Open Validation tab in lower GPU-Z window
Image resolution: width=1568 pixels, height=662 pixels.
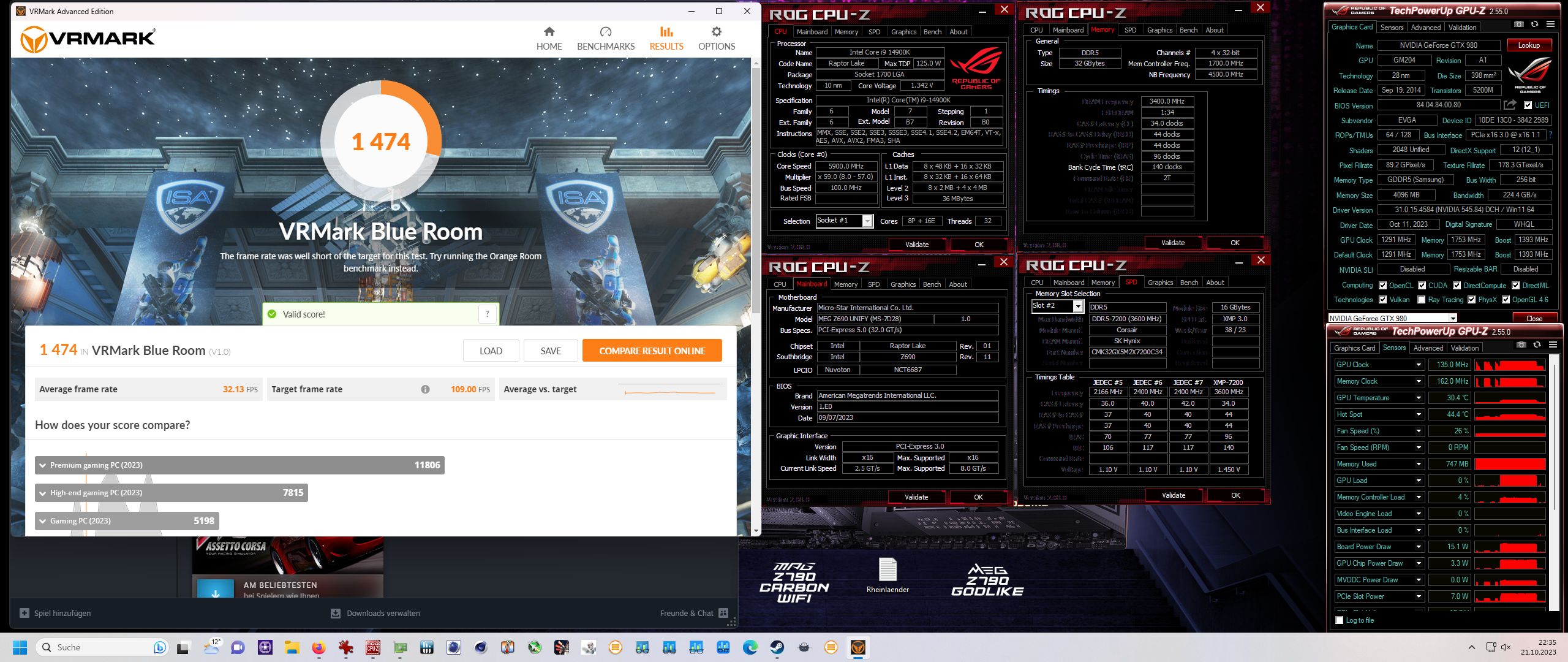point(1465,348)
